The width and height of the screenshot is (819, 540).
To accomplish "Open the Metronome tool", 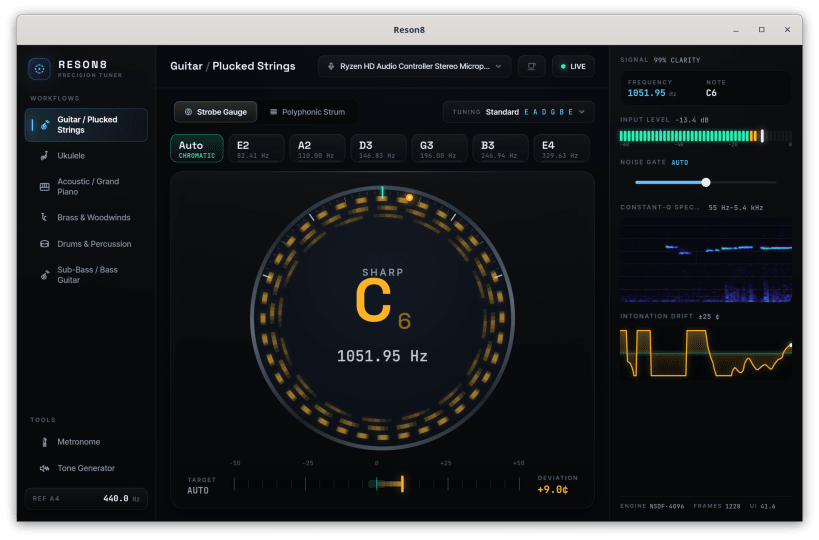I will pyautogui.click(x=86, y=442).
